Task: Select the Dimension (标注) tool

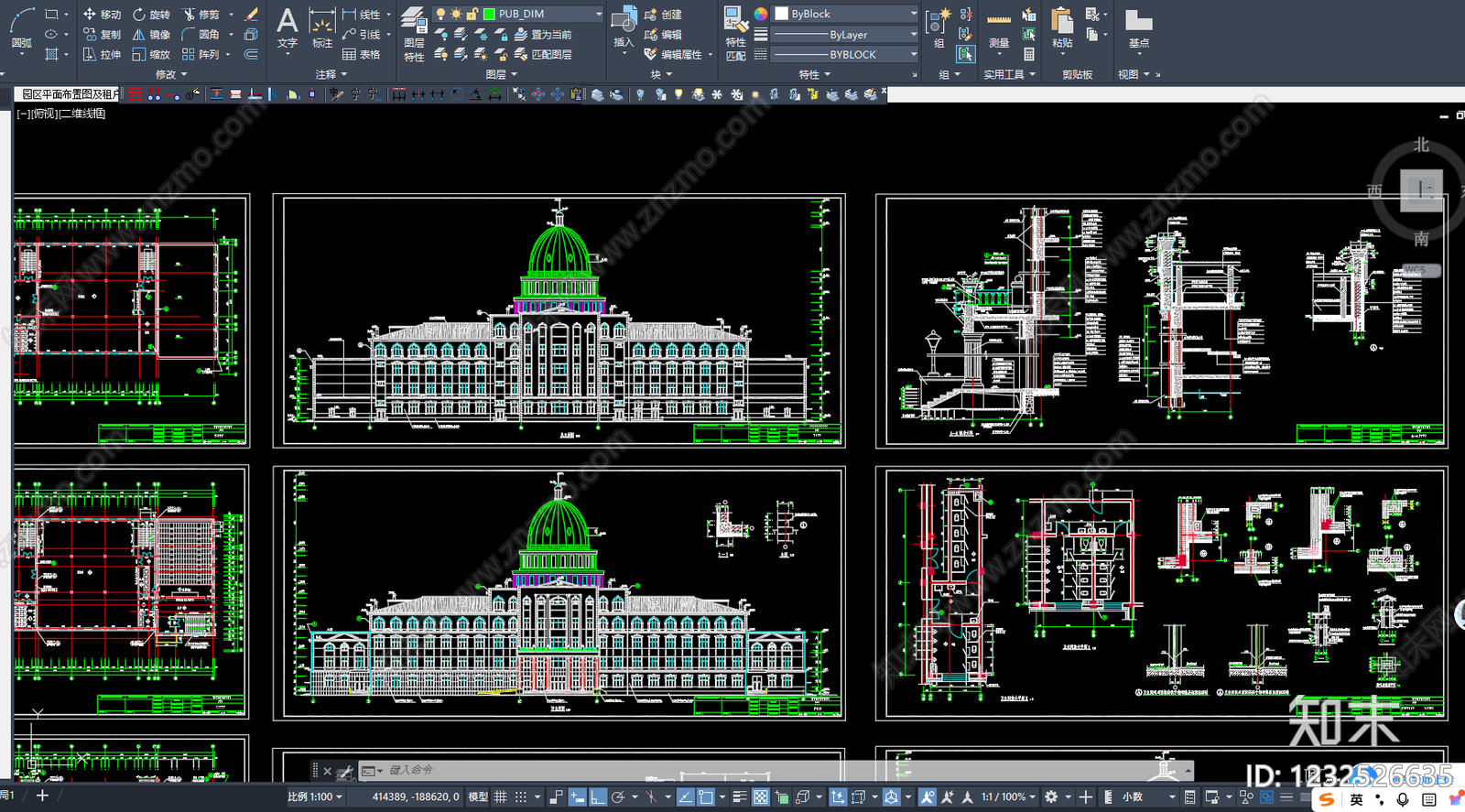Action: (322, 27)
